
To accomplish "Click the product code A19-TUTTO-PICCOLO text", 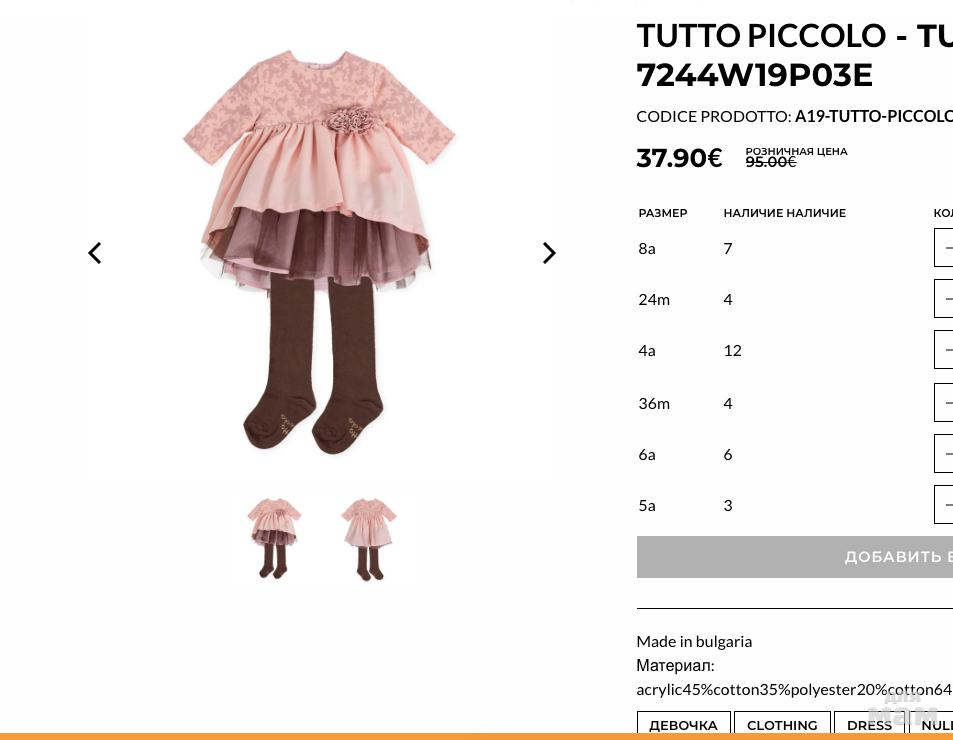I will (873, 117).
